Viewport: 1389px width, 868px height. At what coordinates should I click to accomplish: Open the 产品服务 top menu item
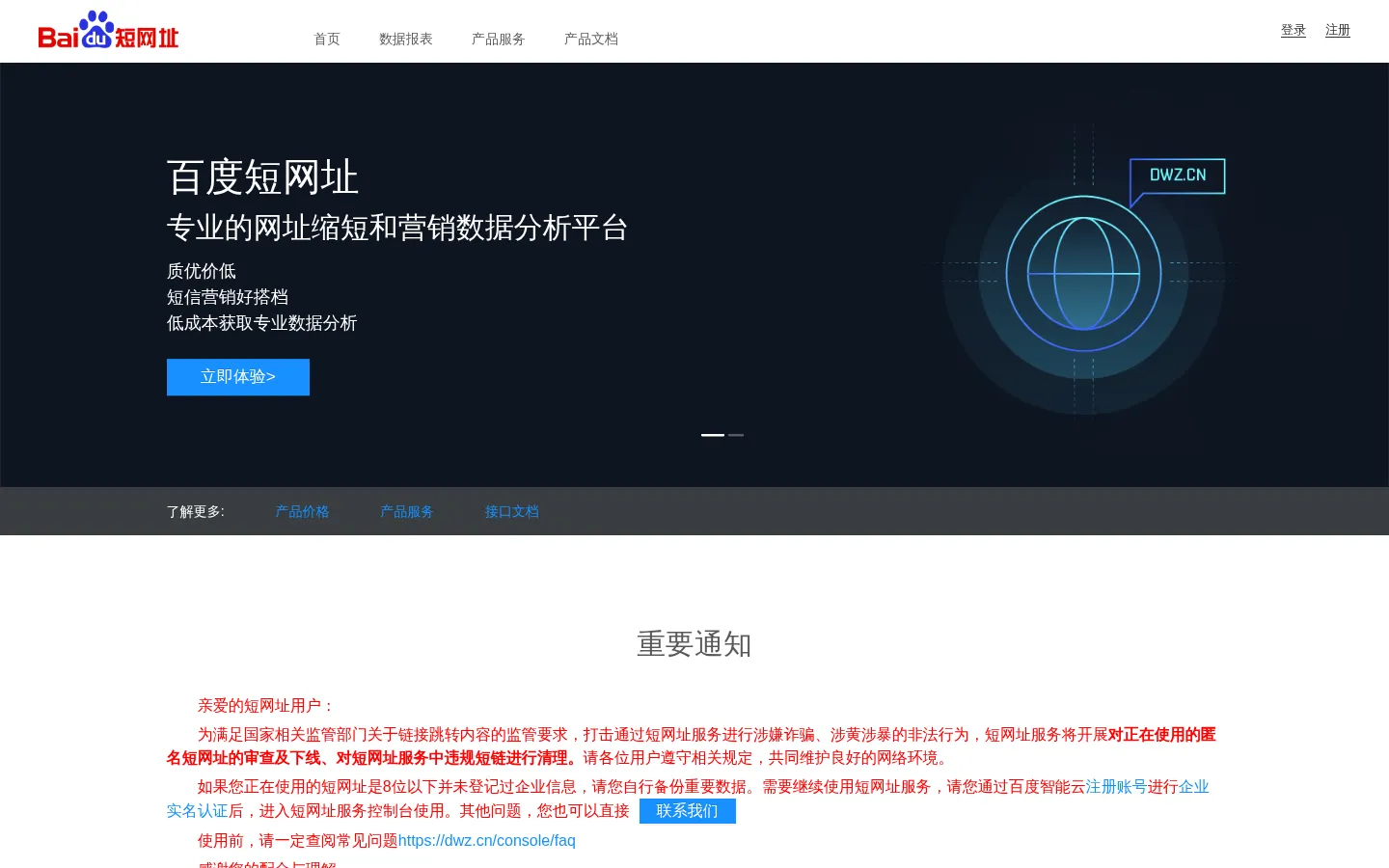click(x=499, y=40)
